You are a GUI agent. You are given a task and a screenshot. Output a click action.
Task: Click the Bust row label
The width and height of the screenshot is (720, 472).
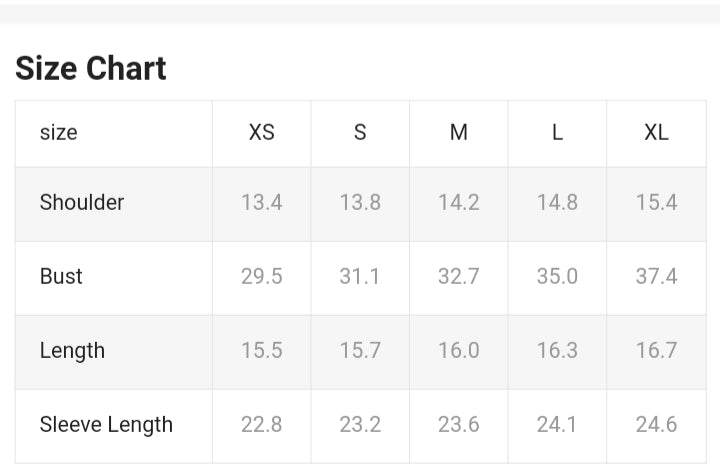61,276
